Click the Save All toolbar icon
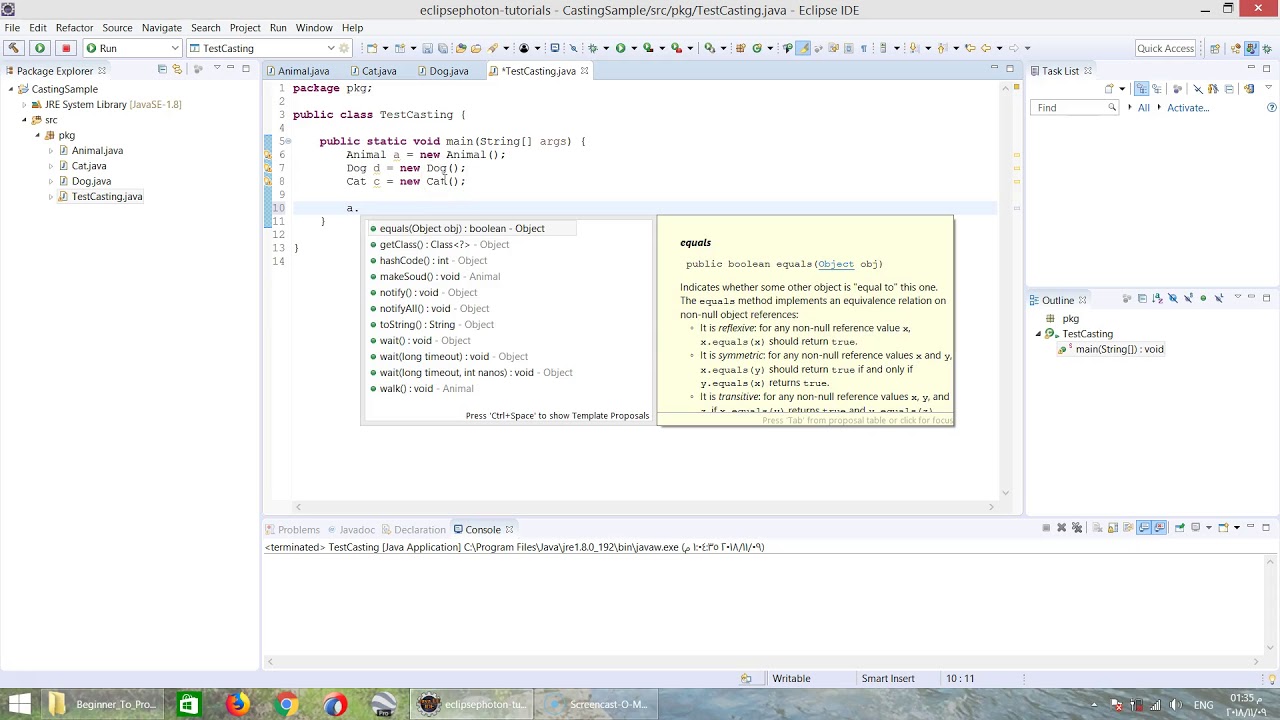 pyautogui.click(x=442, y=48)
